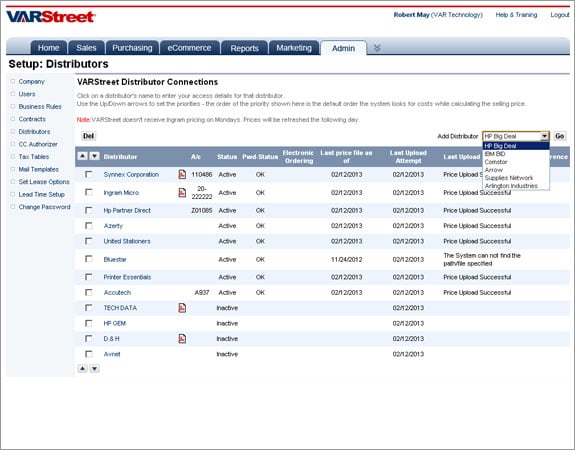This screenshot has height=450, width=575.
Task: Open Tax Tables in sidebar
Action: coord(34,157)
